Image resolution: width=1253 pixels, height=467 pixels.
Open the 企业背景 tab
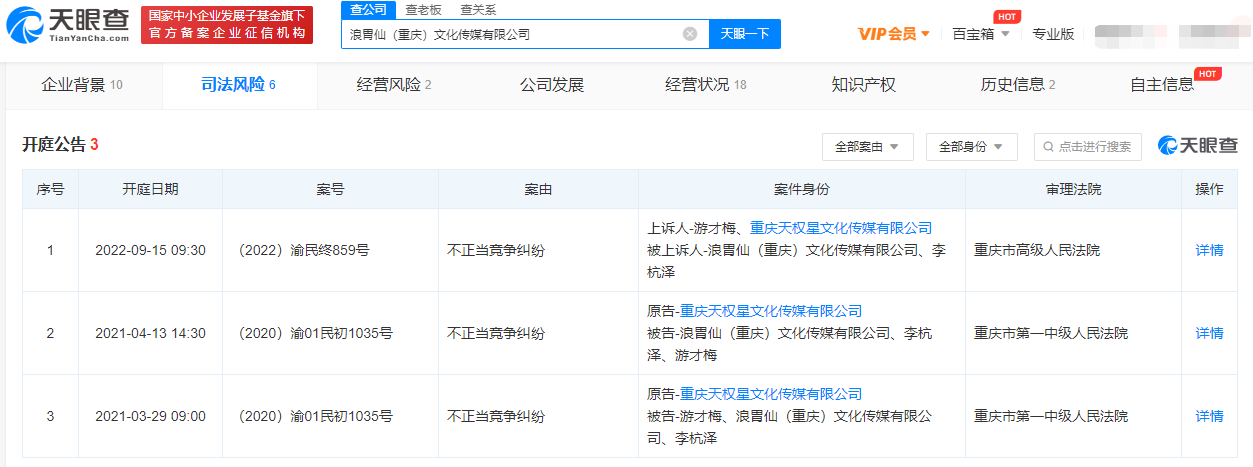pos(82,85)
